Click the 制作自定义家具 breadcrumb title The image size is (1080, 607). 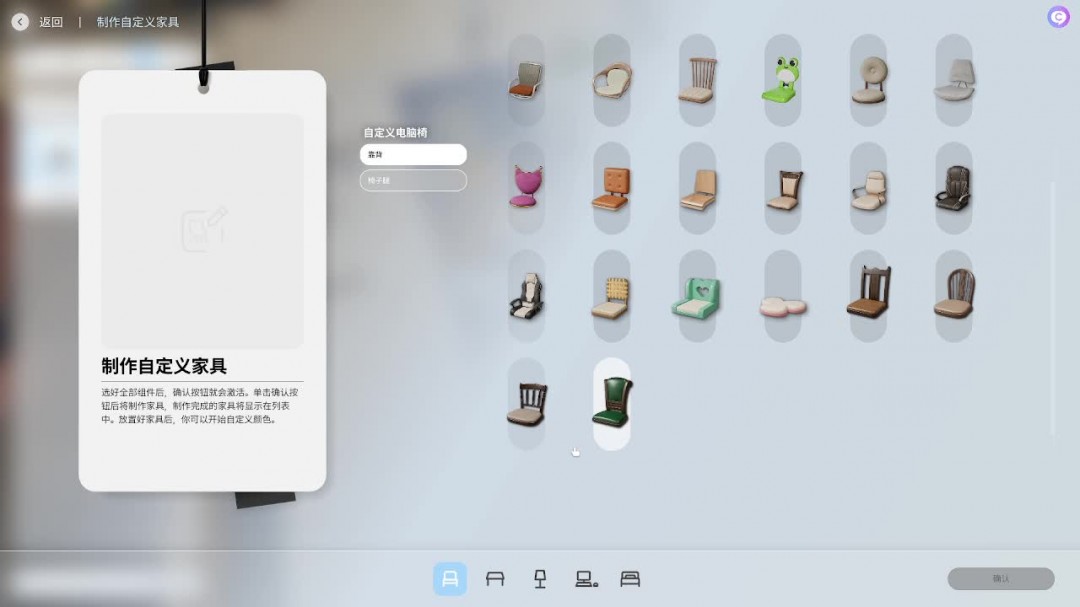point(138,22)
